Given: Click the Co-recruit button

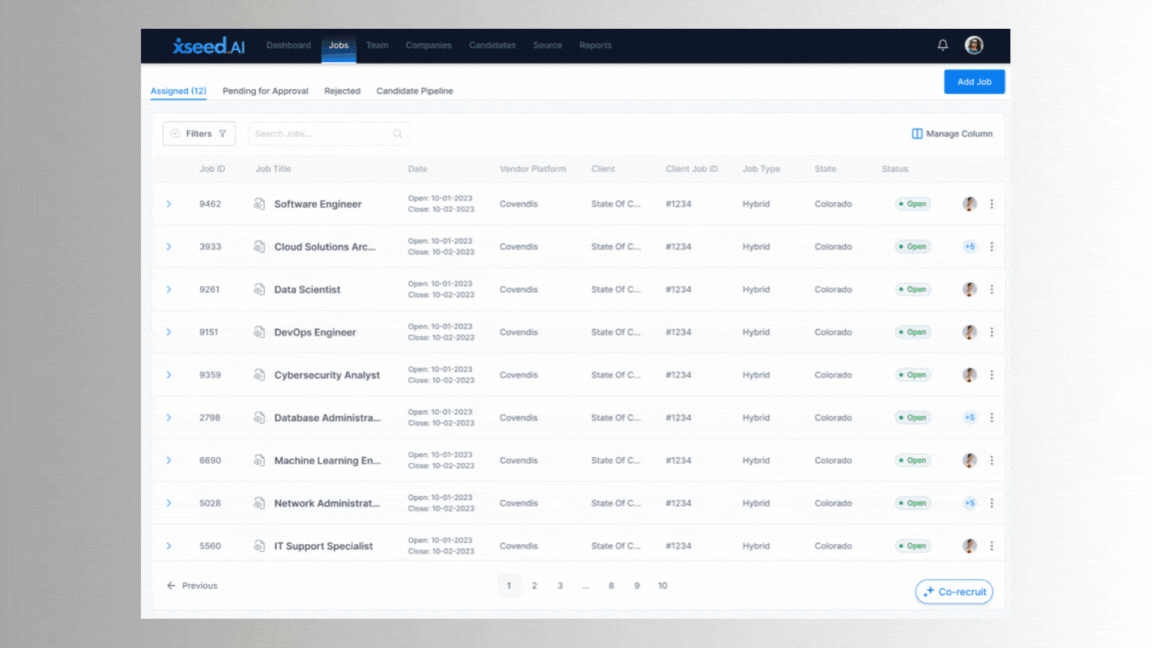Looking at the screenshot, I should click(x=954, y=591).
